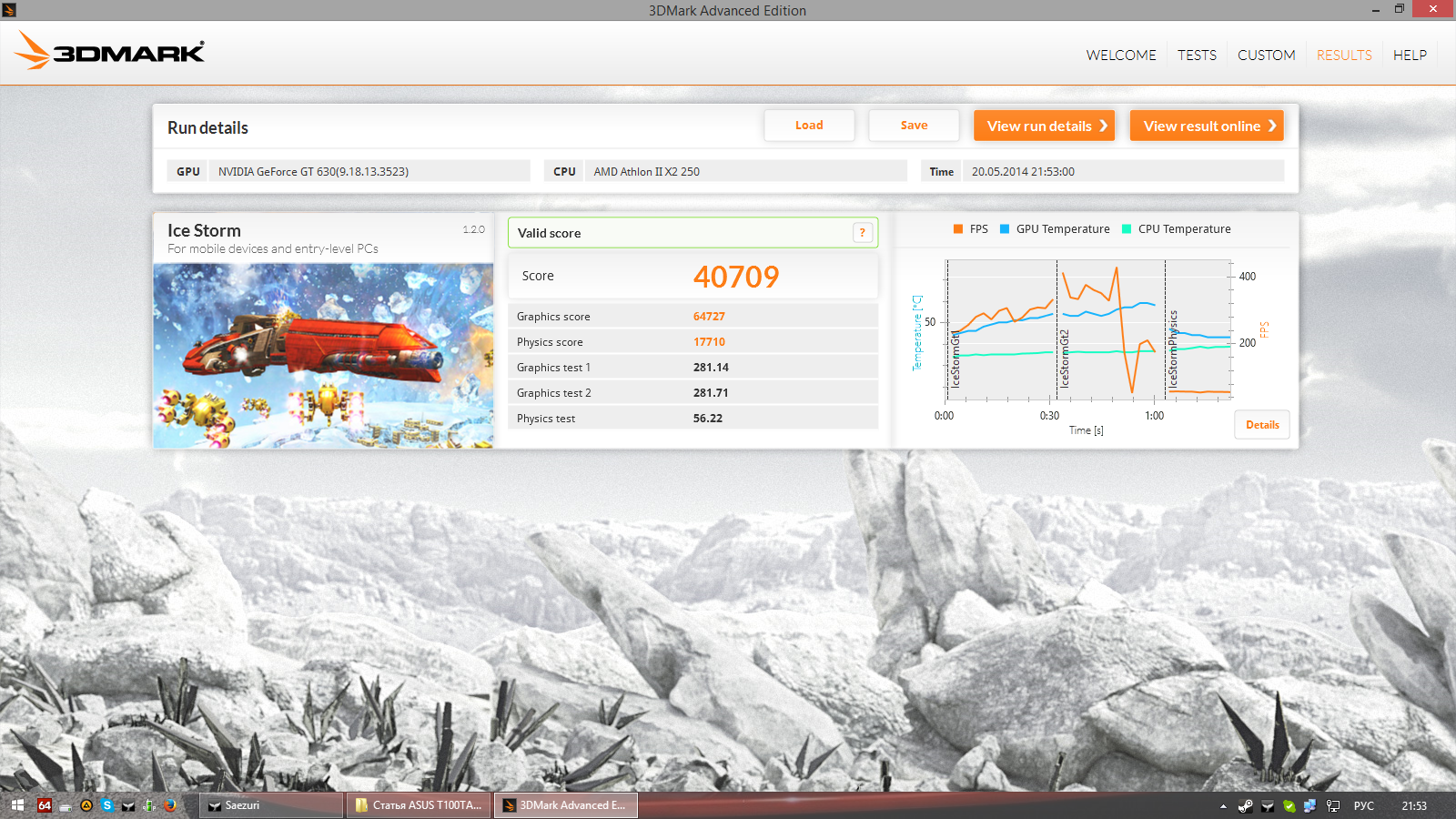Image resolution: width=1456 pixels, height=819 pixels.
Task: Click the Ice Storm version 1.2.0 label
Action: (473, 229)
